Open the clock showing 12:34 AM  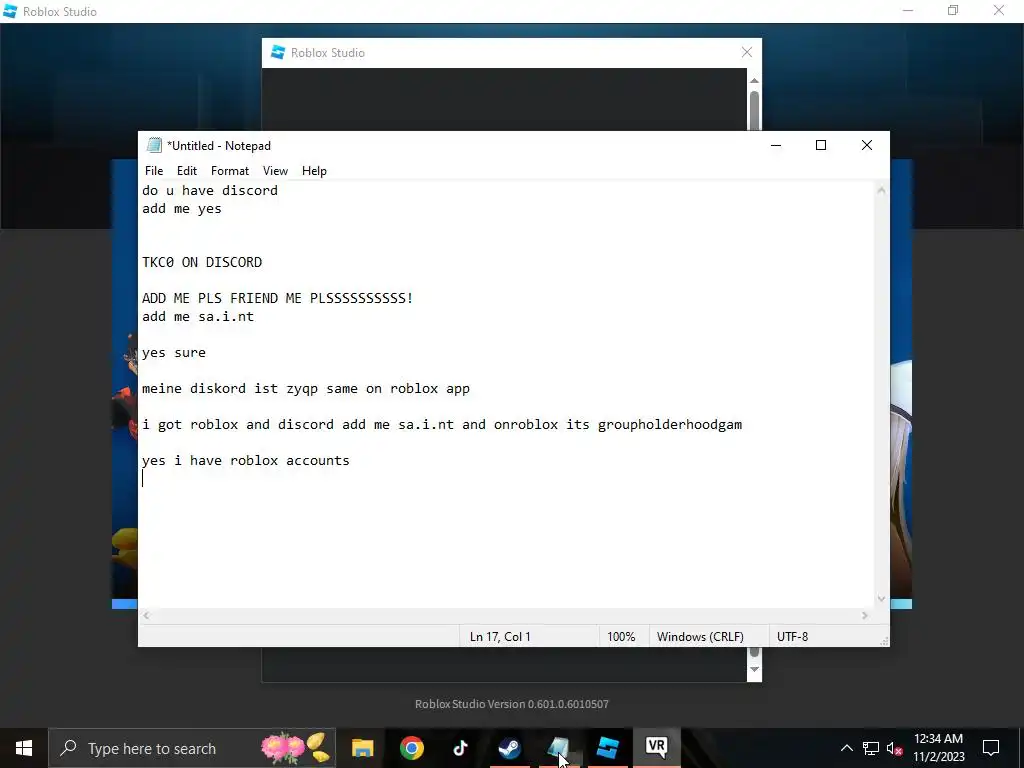coord(938,748)
